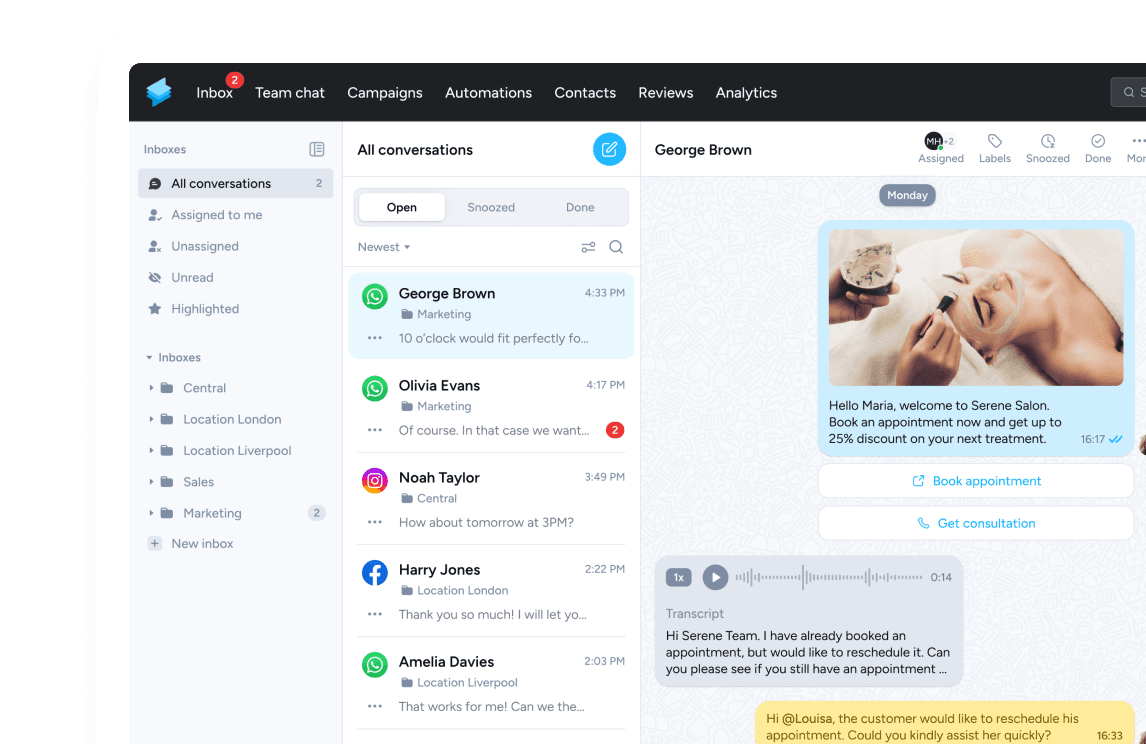Open the Unread filter in sidebar

(235, 278)
